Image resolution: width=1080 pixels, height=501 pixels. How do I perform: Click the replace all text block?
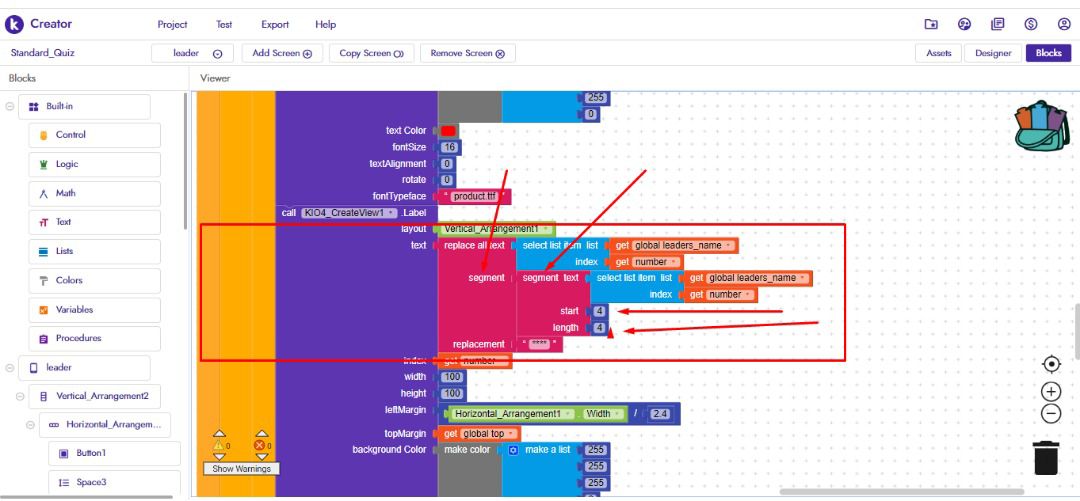477,246
